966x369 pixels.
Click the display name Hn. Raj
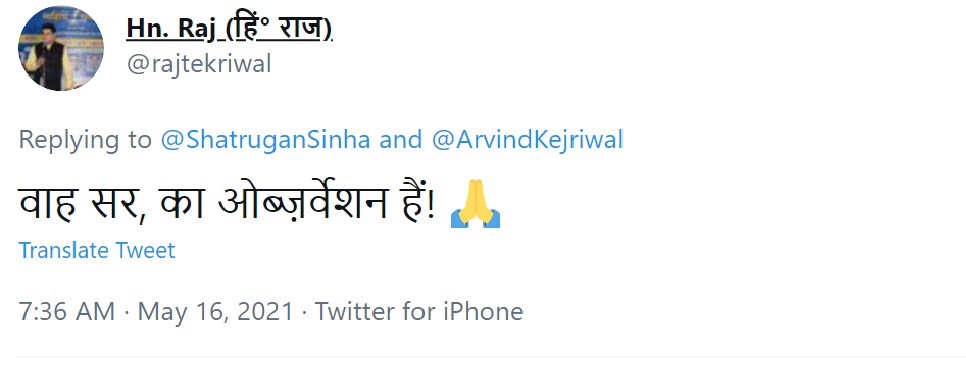171,28
